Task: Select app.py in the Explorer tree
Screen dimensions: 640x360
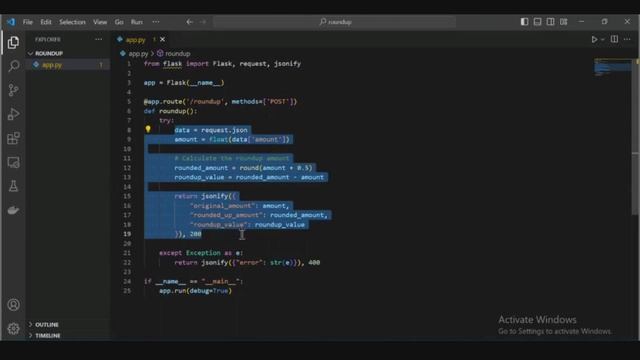Action: [52, 65]
